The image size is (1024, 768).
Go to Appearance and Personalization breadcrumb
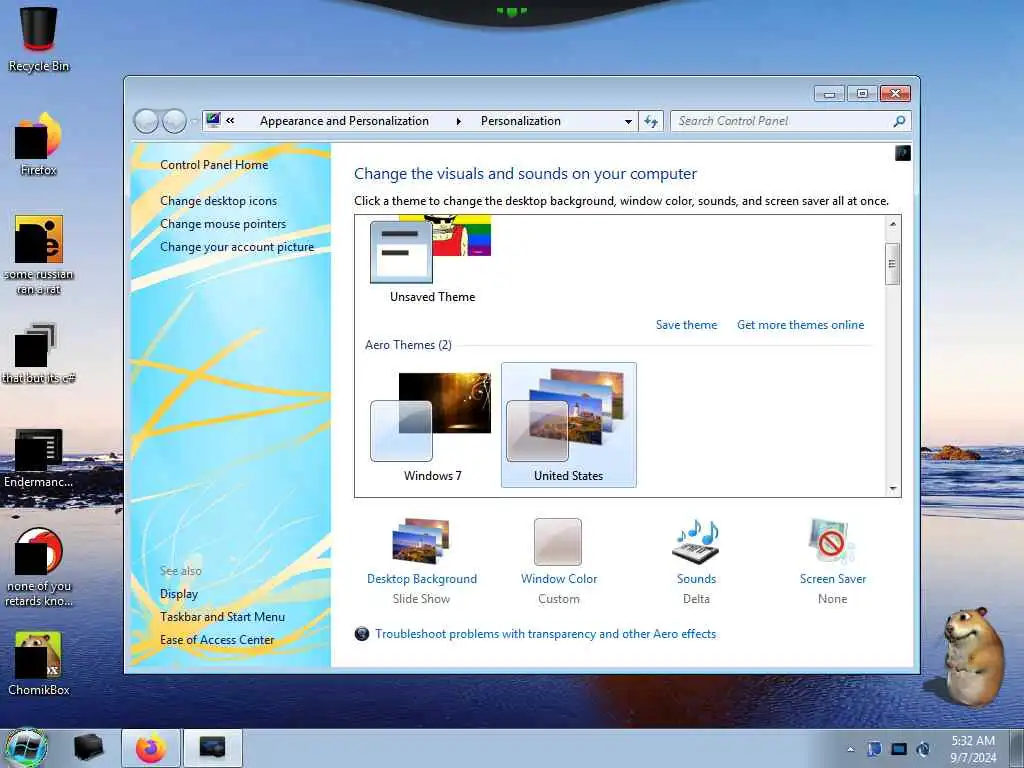344,121
